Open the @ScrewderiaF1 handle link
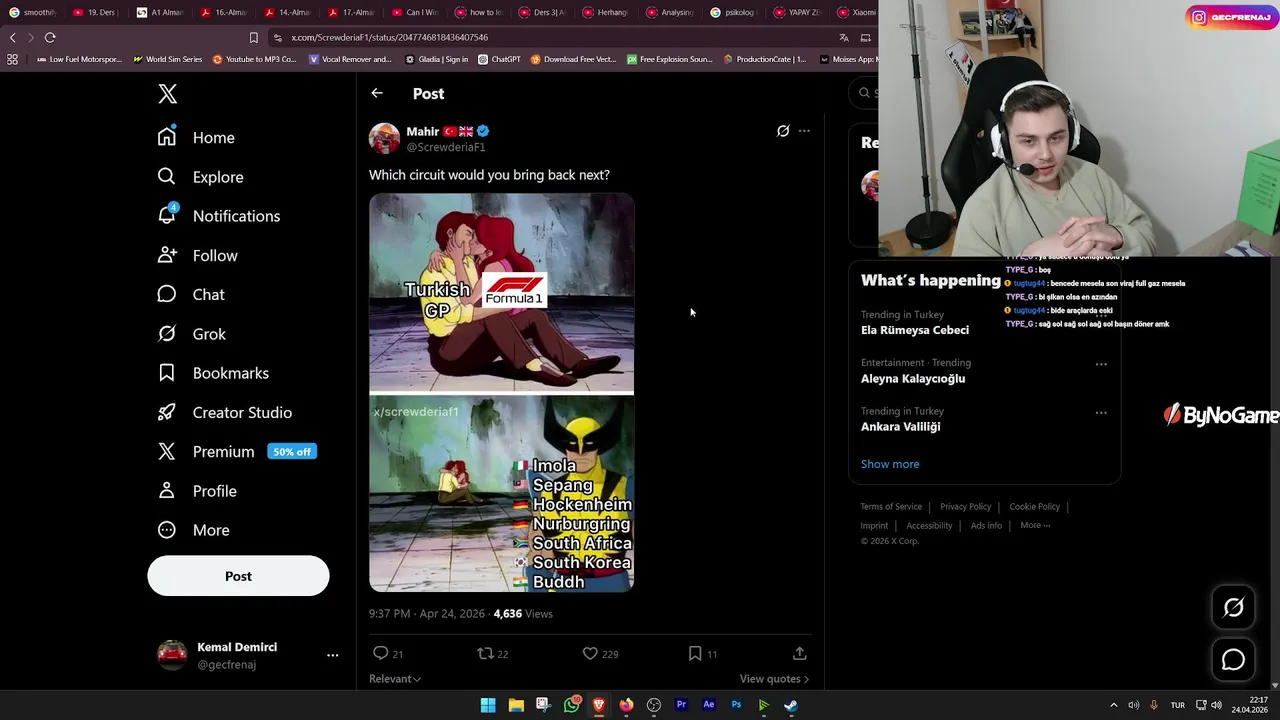 pos(445,147)
